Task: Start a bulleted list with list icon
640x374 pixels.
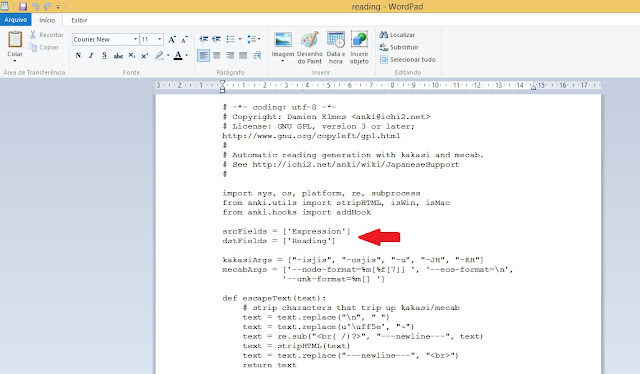Action: [x=231, y=39]
